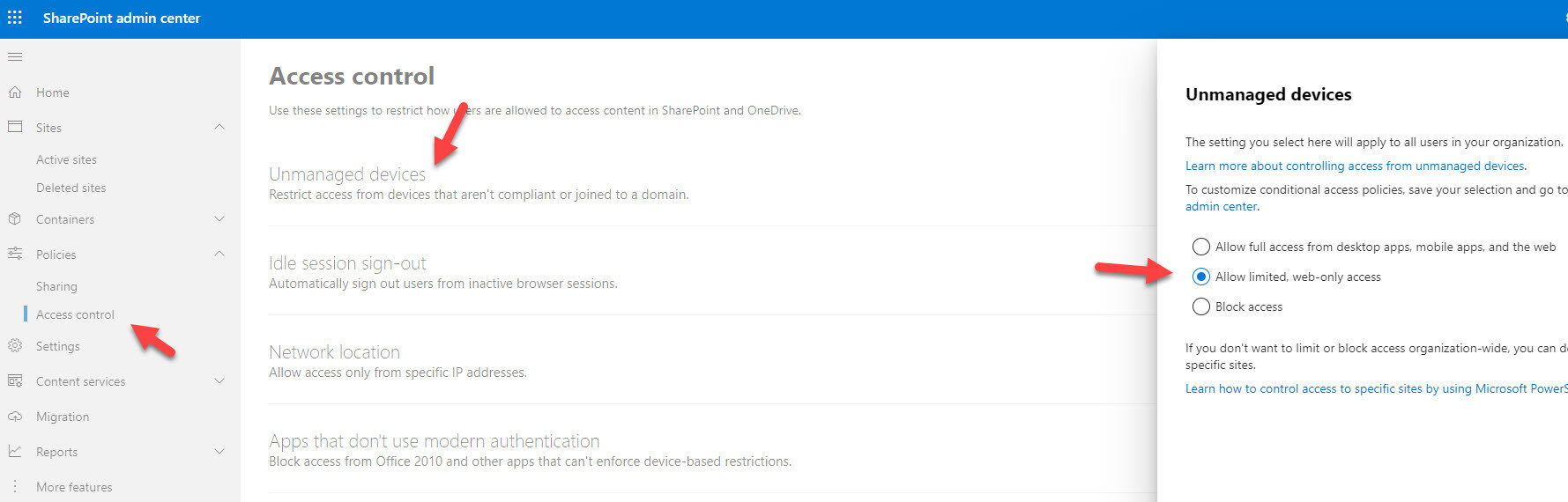Image resolution: width=1568 pixels, height=502 pixels.
Task: Open Active sites page
Action: 66,159
